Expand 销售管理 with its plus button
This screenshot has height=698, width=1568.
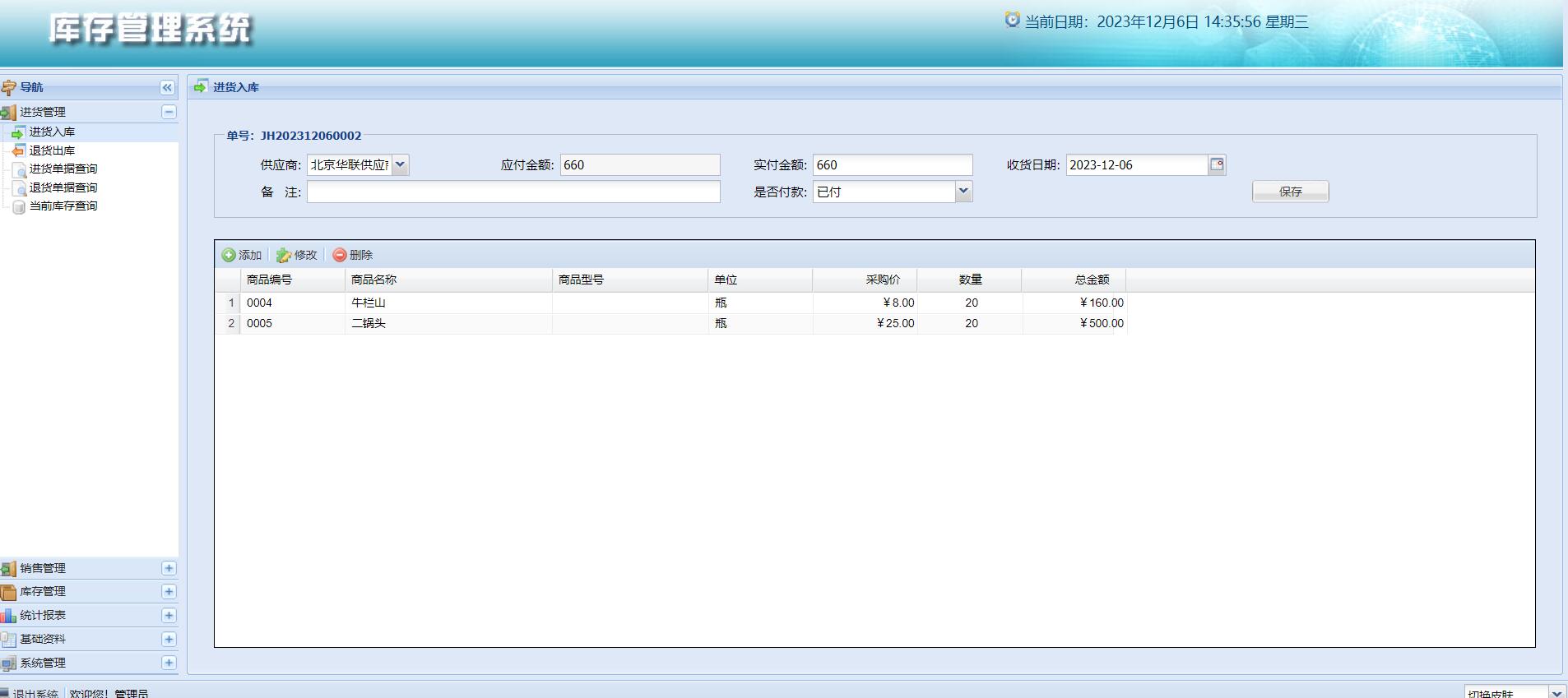tap(169, 568)
